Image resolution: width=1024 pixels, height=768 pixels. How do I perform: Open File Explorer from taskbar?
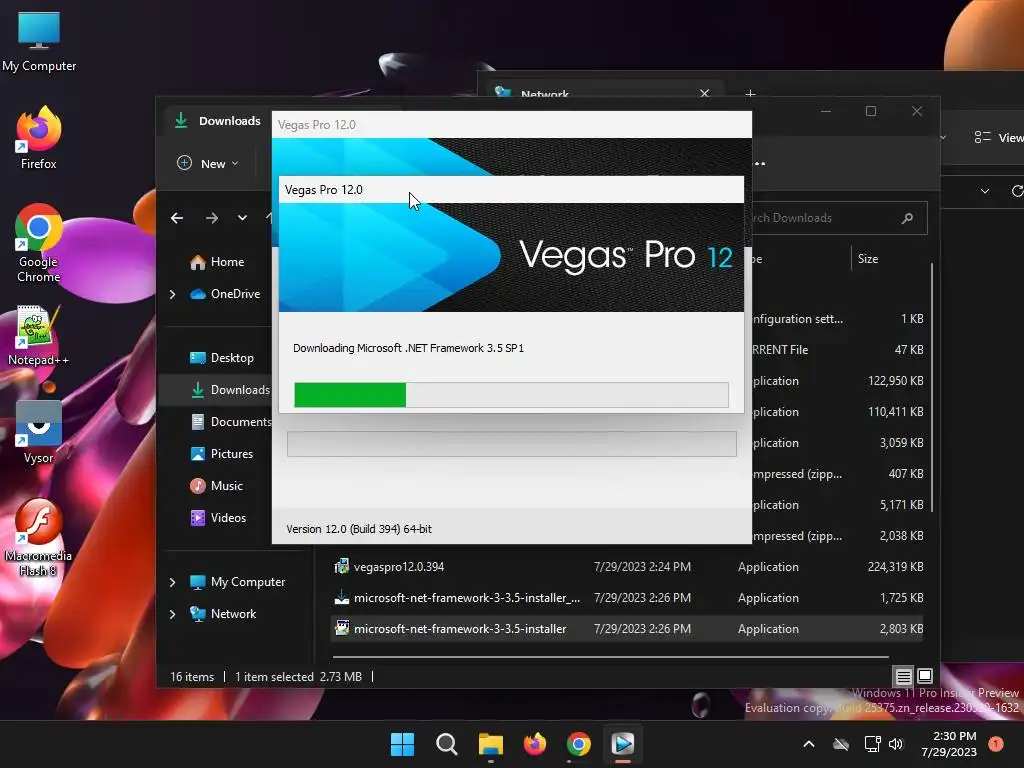[490, 744]
